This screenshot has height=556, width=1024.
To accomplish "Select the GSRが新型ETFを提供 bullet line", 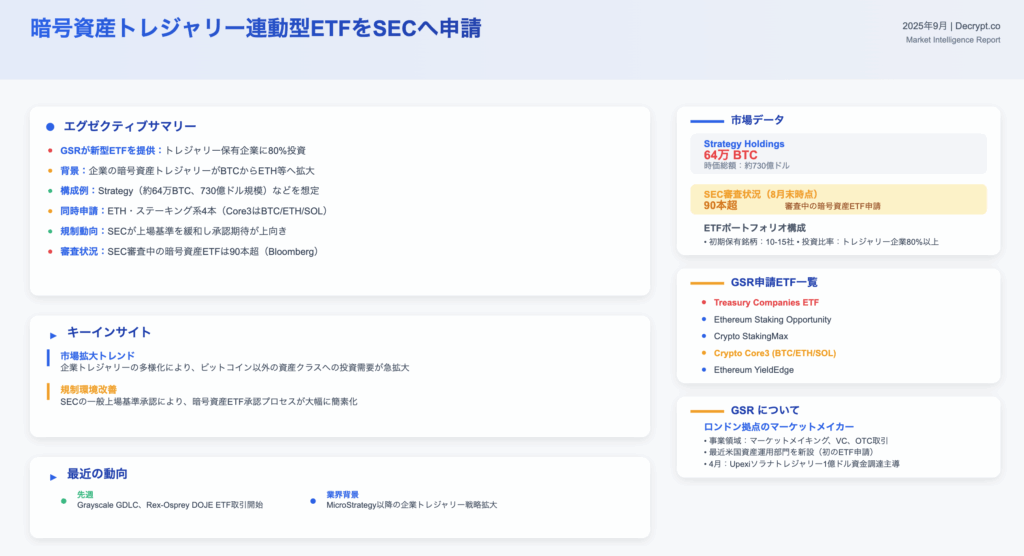I will click(x=183, y=150).
